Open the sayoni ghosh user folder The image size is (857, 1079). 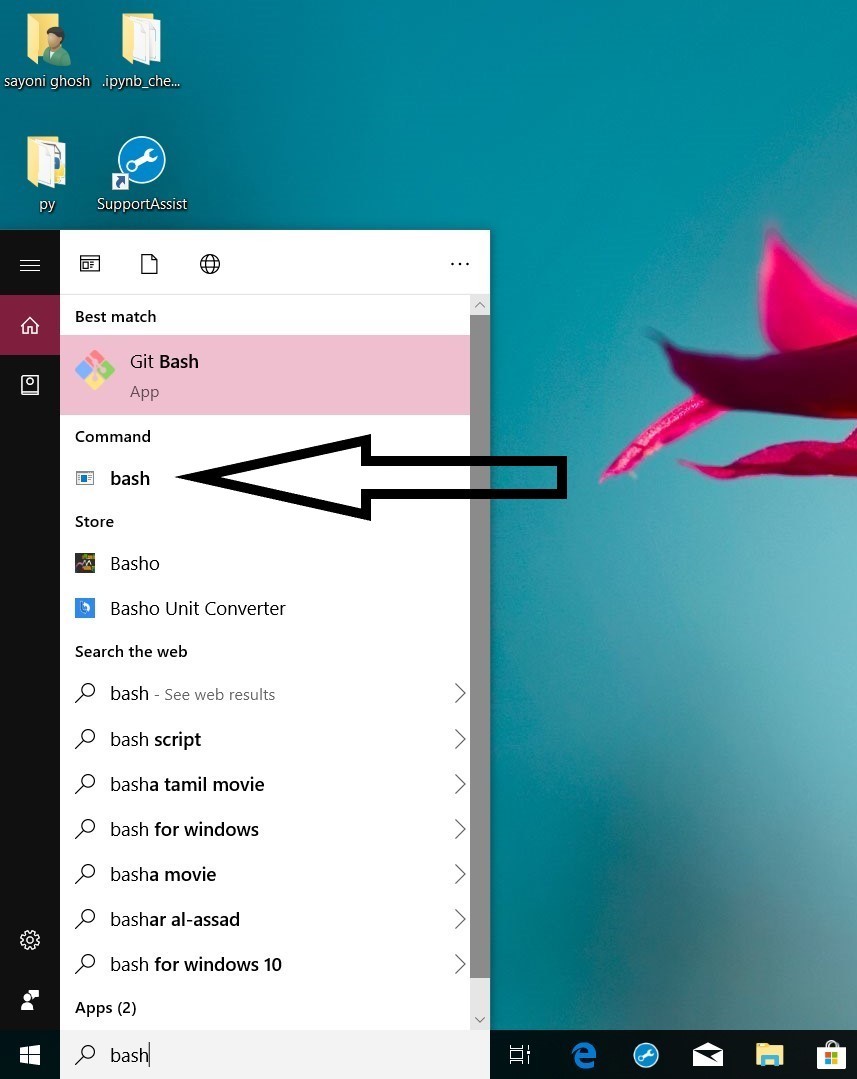[47, 52]
